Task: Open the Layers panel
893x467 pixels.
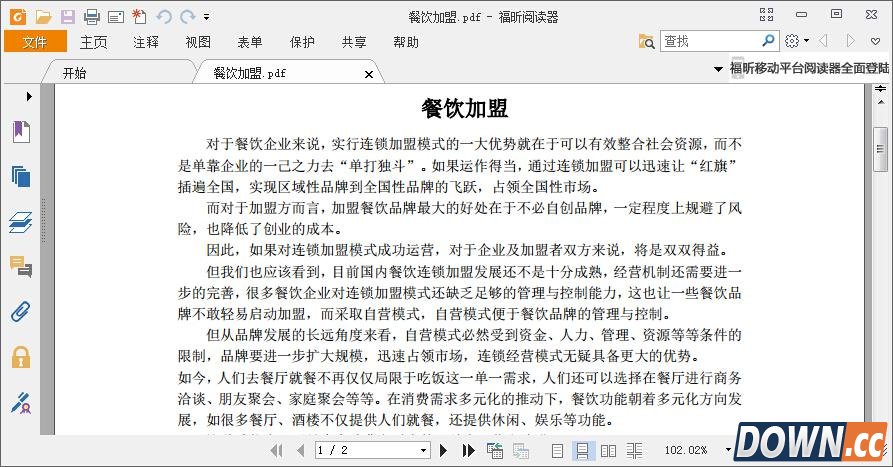Action: (x=21, y=222)
